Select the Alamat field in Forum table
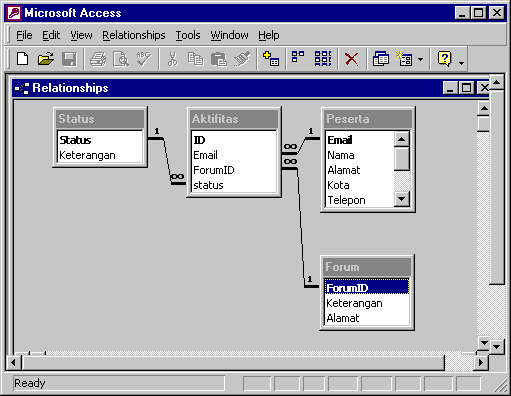The height and width of the screenshot is (396, 511). (367, 318)
